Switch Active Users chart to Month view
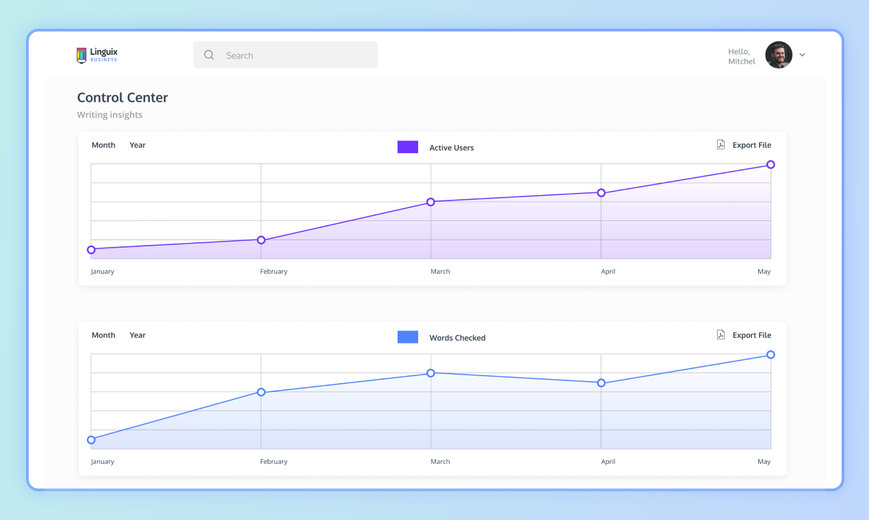Screen dimensions: 869x520 [x=103, y=145]
